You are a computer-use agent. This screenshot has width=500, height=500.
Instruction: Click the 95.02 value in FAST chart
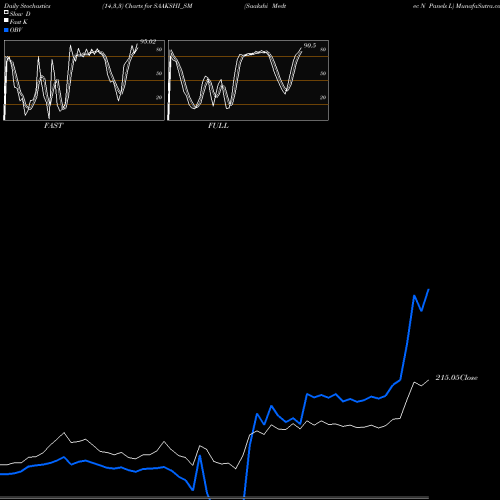point(148,42)
